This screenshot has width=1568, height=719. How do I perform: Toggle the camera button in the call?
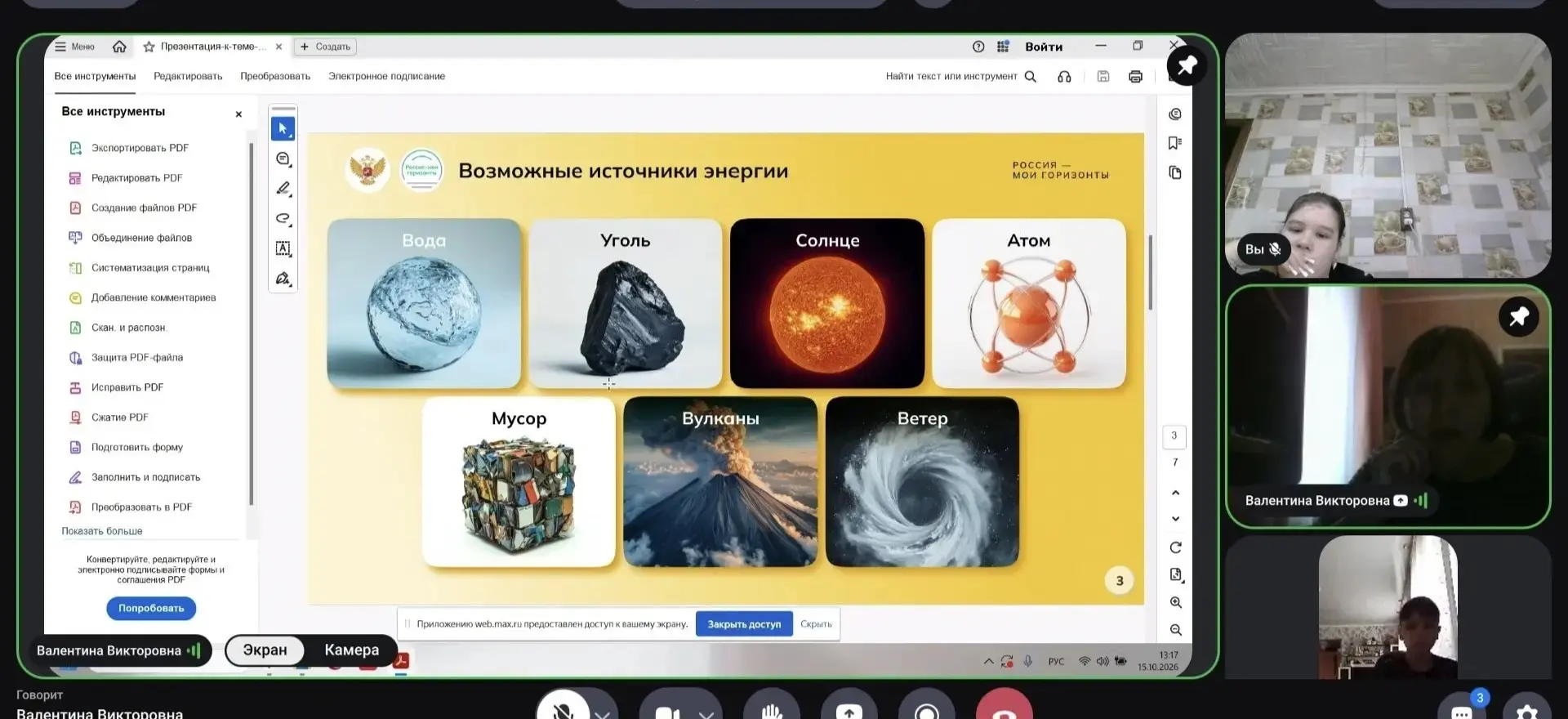pyautogui.click(x=667, y=708)
